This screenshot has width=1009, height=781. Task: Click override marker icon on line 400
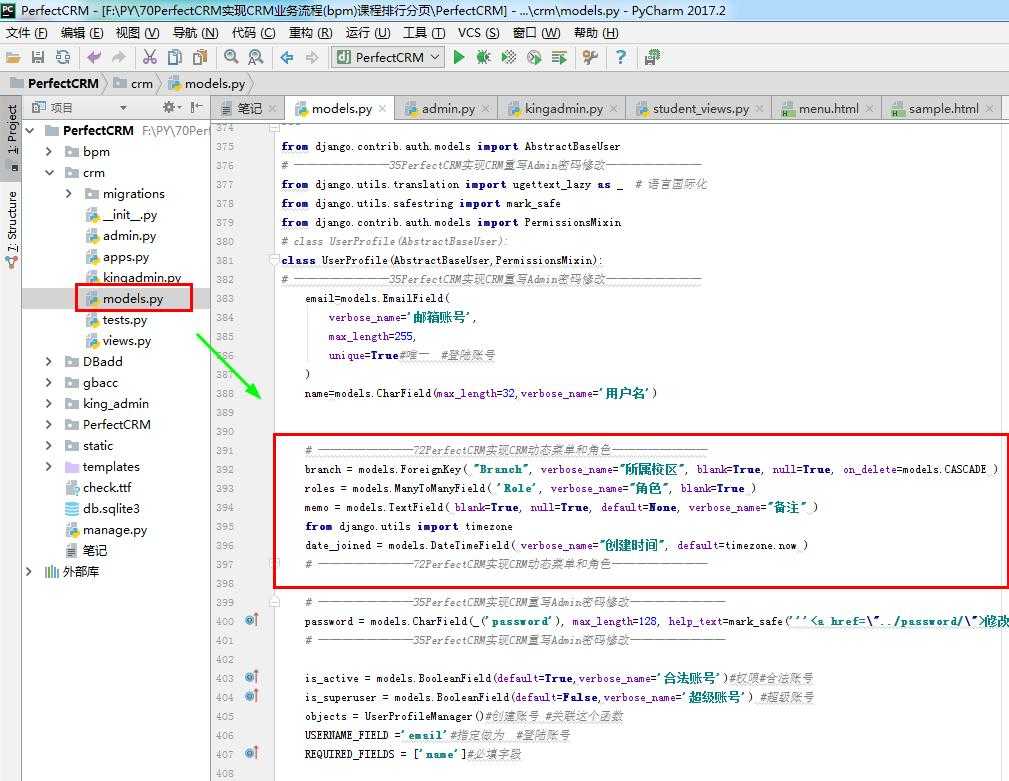tap(252, 620)
